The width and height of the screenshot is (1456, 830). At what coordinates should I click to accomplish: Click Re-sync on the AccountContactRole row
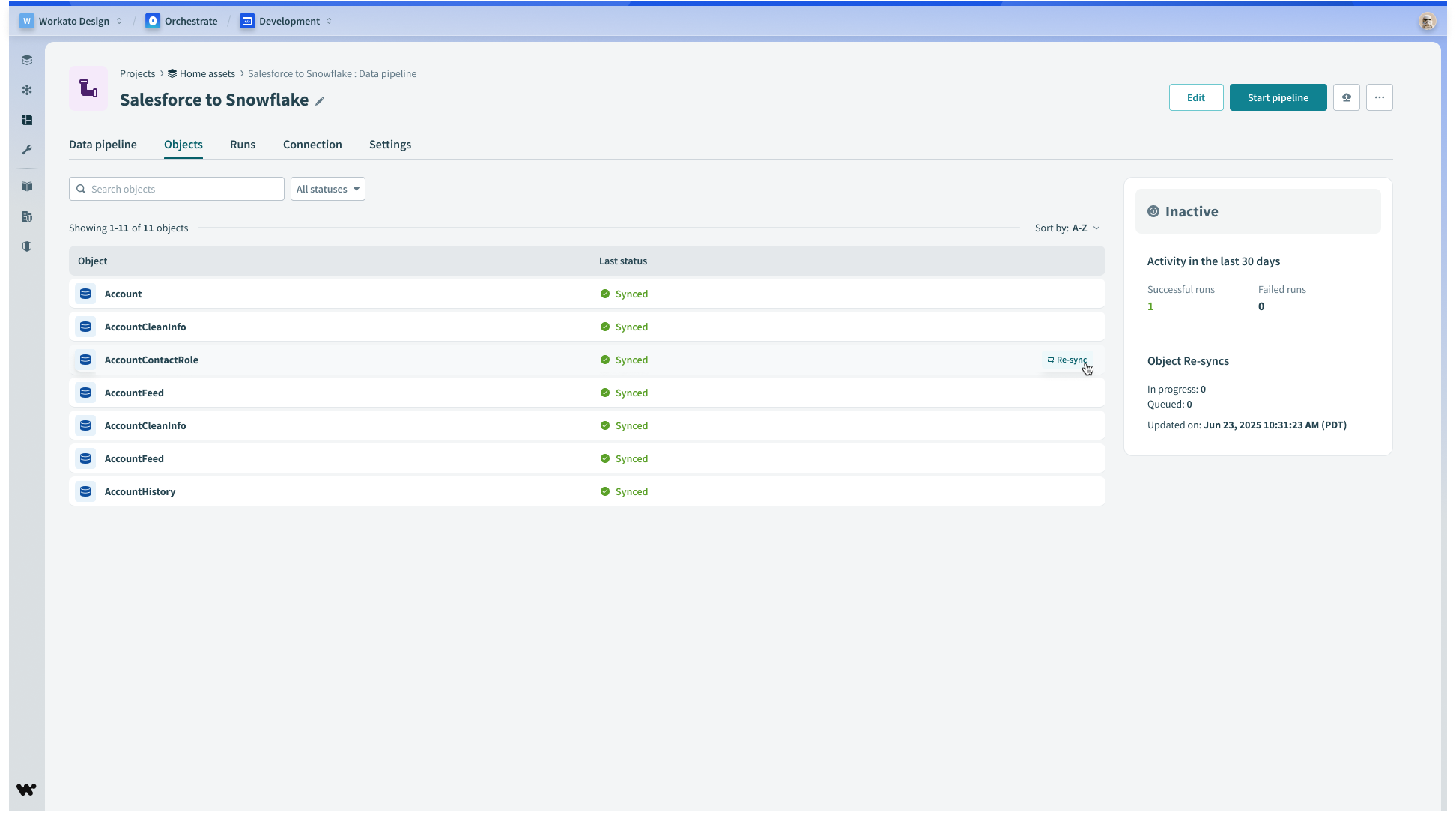1067,360
